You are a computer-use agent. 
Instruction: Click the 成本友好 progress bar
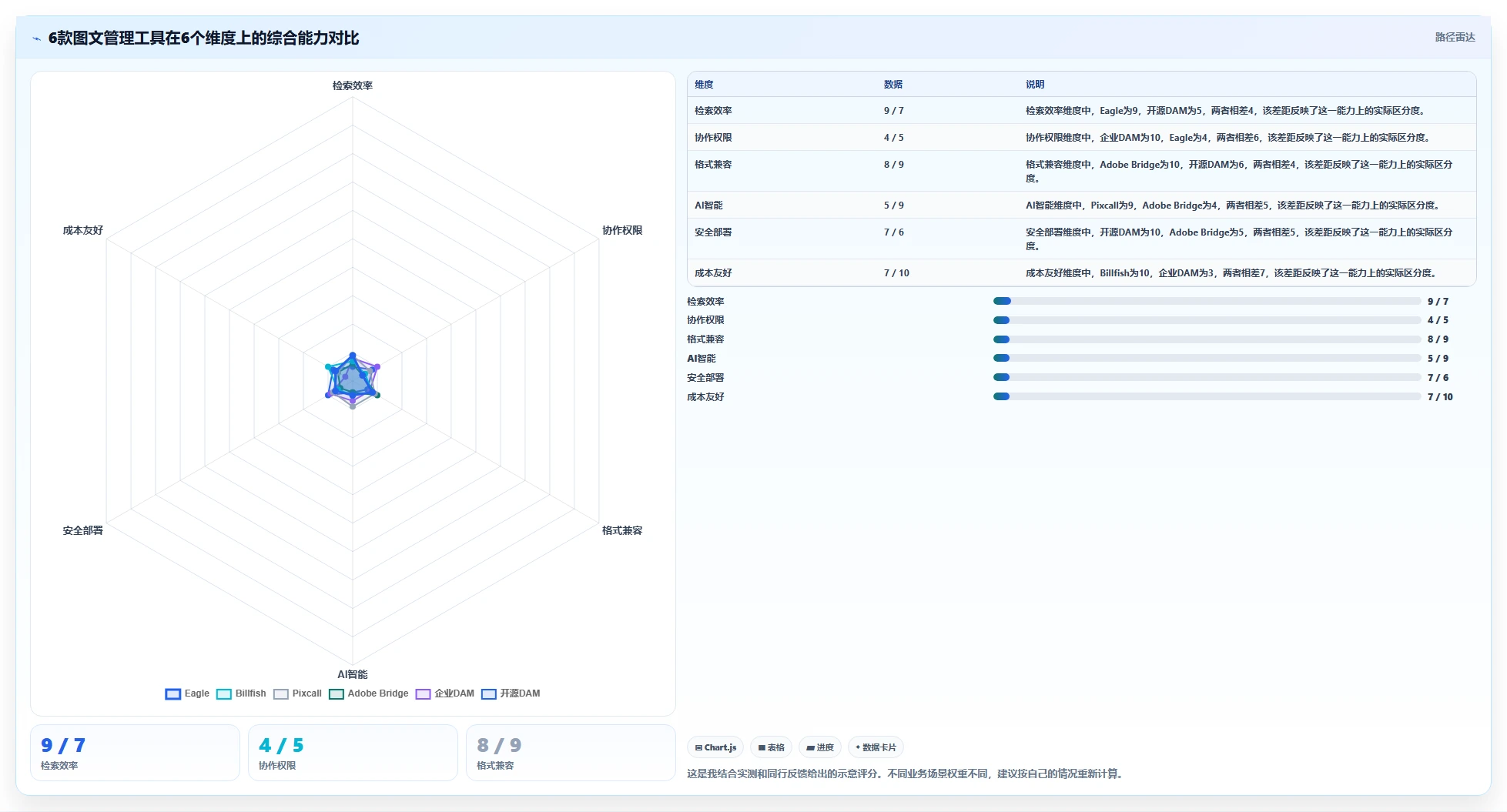coord(1207,397)
